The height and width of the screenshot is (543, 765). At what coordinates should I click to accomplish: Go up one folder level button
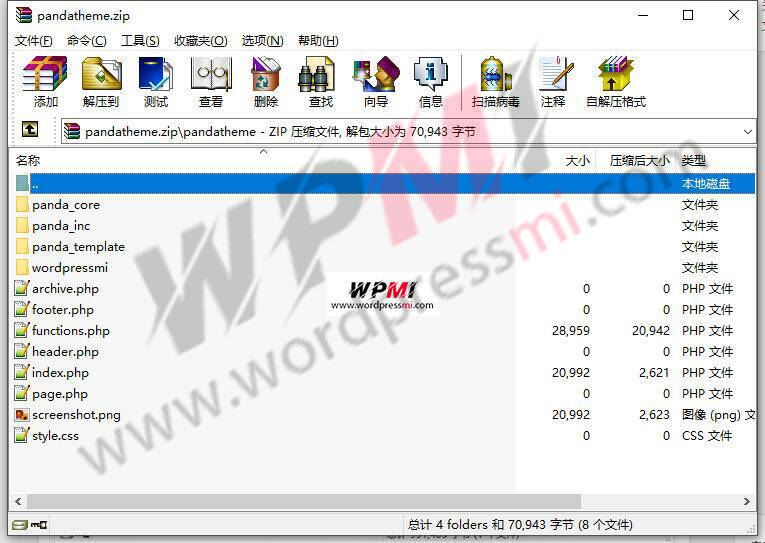click(30, 130)
